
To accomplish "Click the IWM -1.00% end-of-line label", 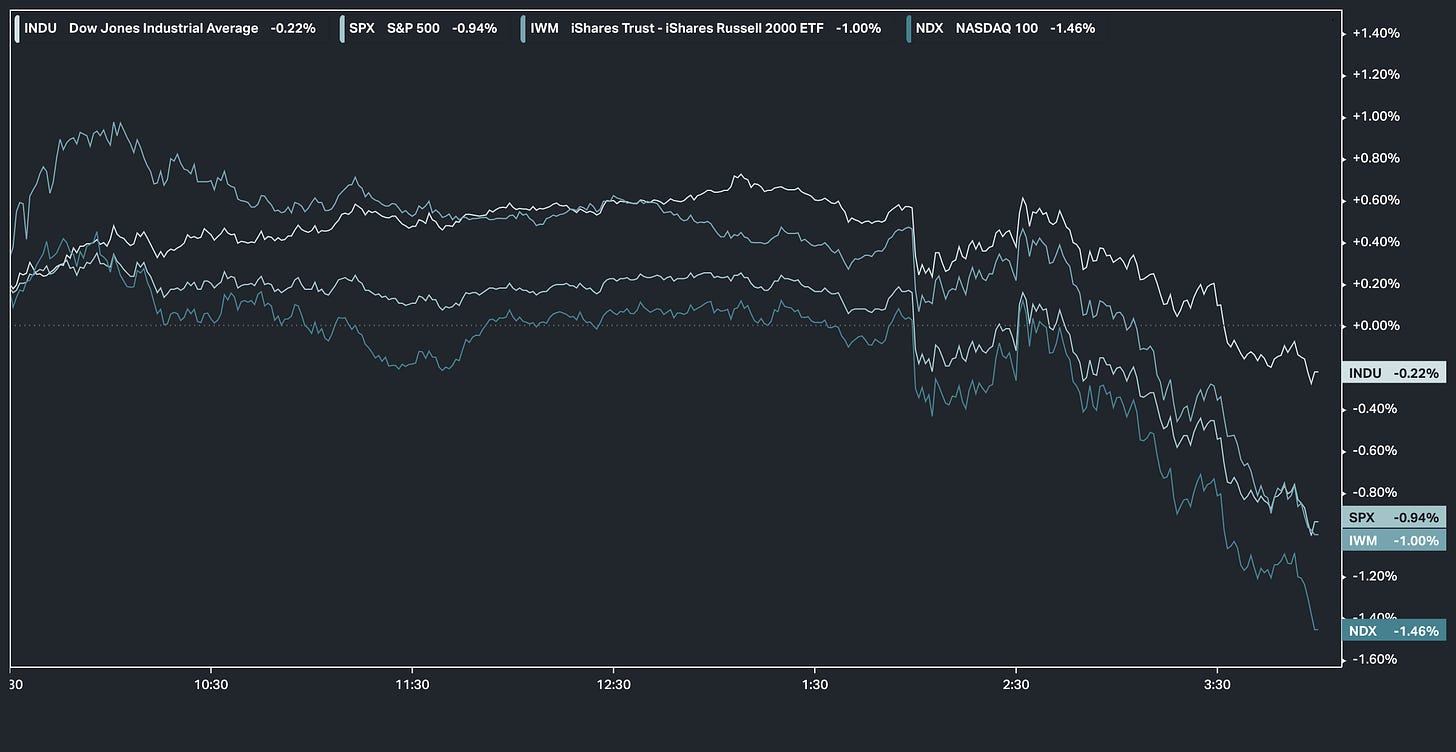I will (x=1393, y=540).
